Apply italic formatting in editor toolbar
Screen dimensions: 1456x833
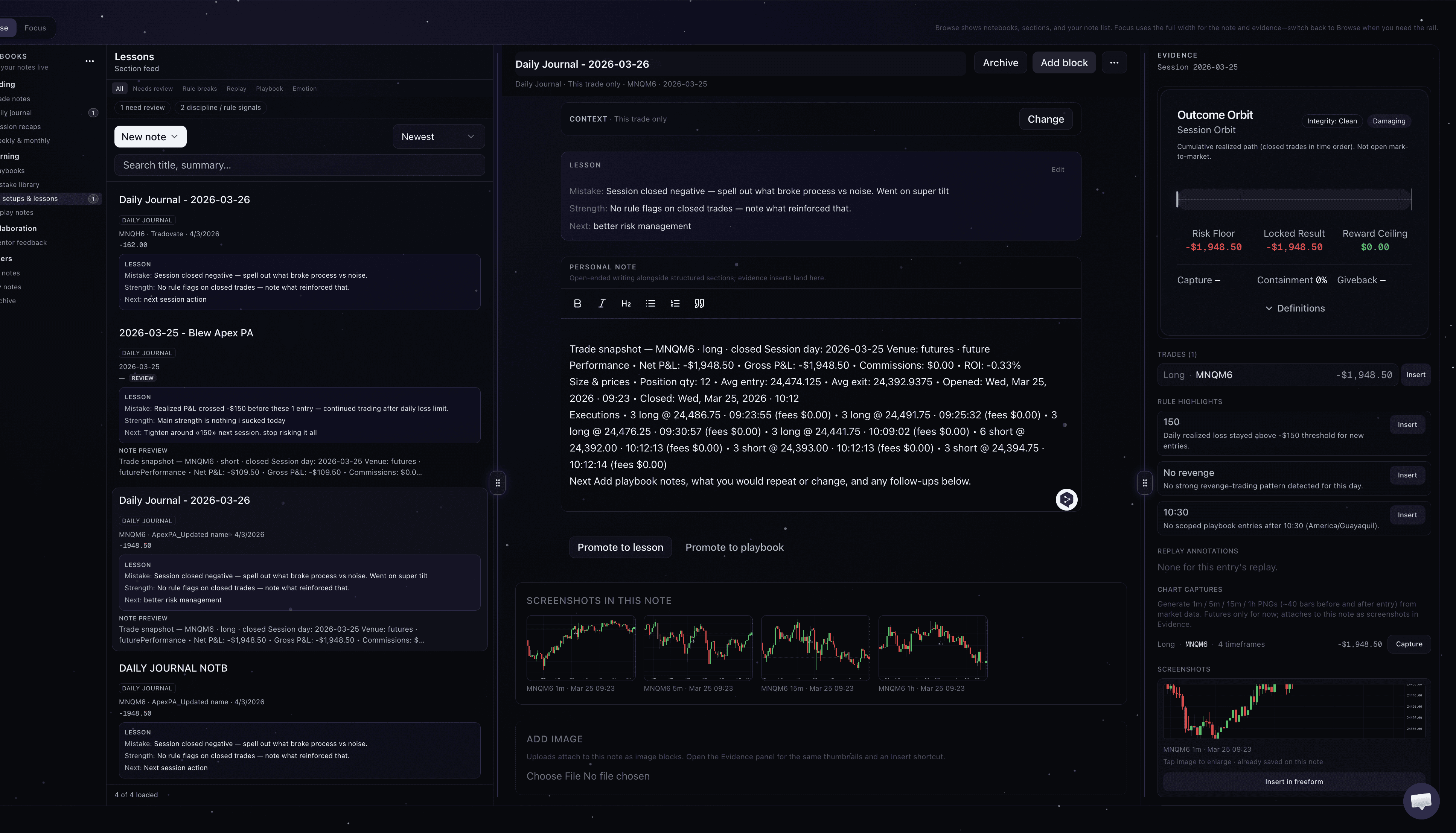(602, 303)
